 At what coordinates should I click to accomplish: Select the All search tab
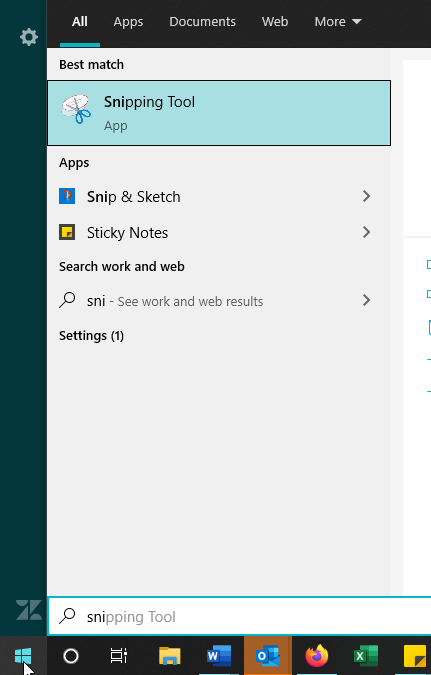tap(80, 22)
